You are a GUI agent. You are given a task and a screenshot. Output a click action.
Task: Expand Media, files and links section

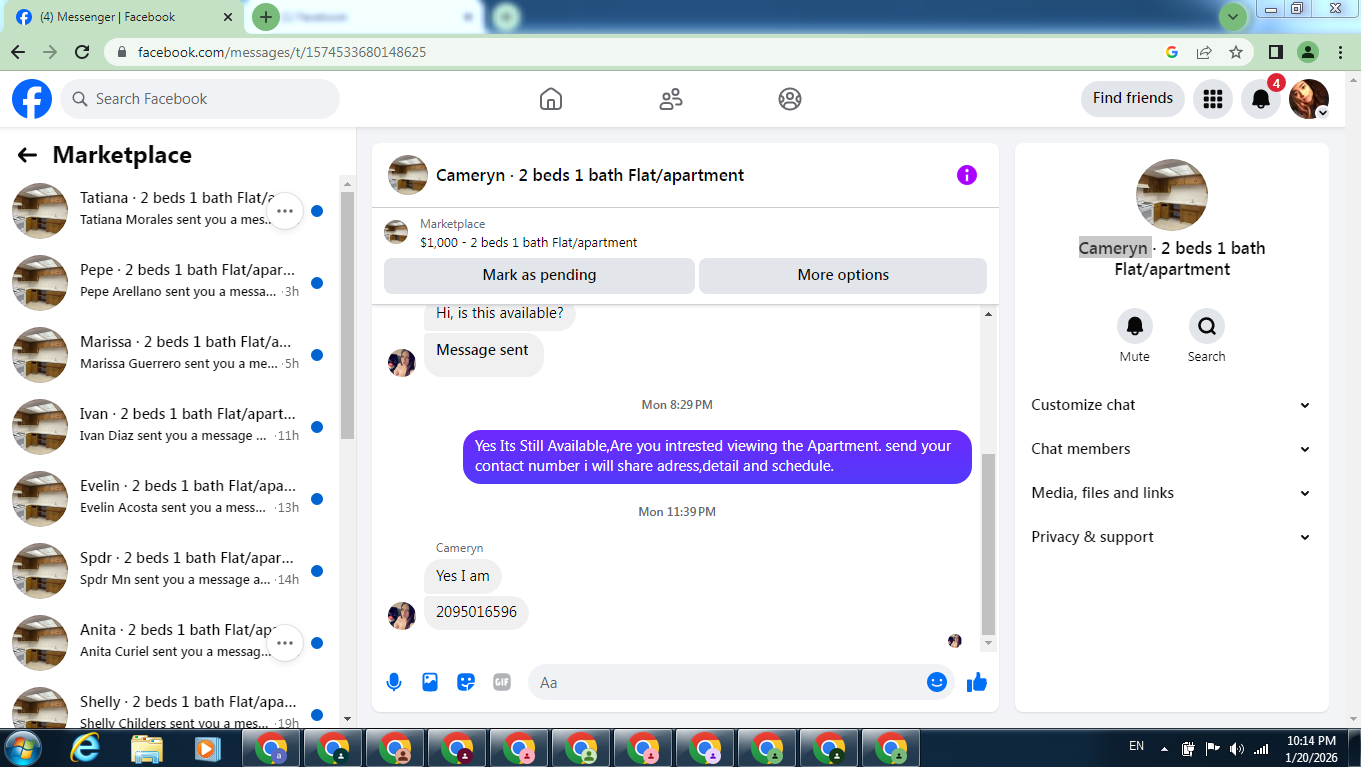tap(1172, 493)
